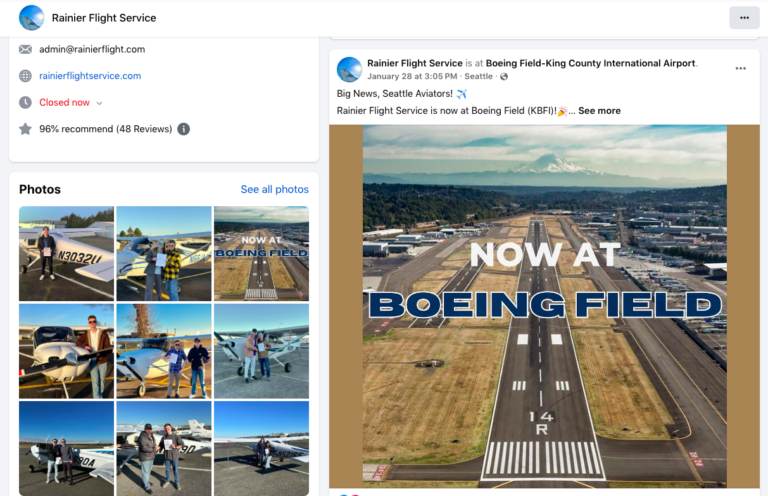Click the reviews star icon
This screenshot has height=496, width=768.
tap(25, 129)
